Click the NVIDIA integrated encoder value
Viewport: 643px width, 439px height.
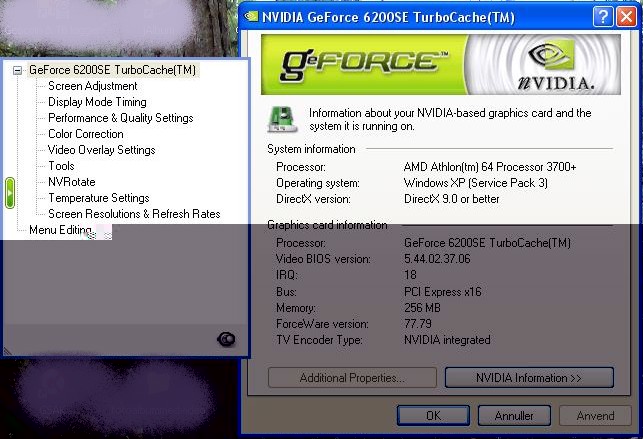(447, 340)
